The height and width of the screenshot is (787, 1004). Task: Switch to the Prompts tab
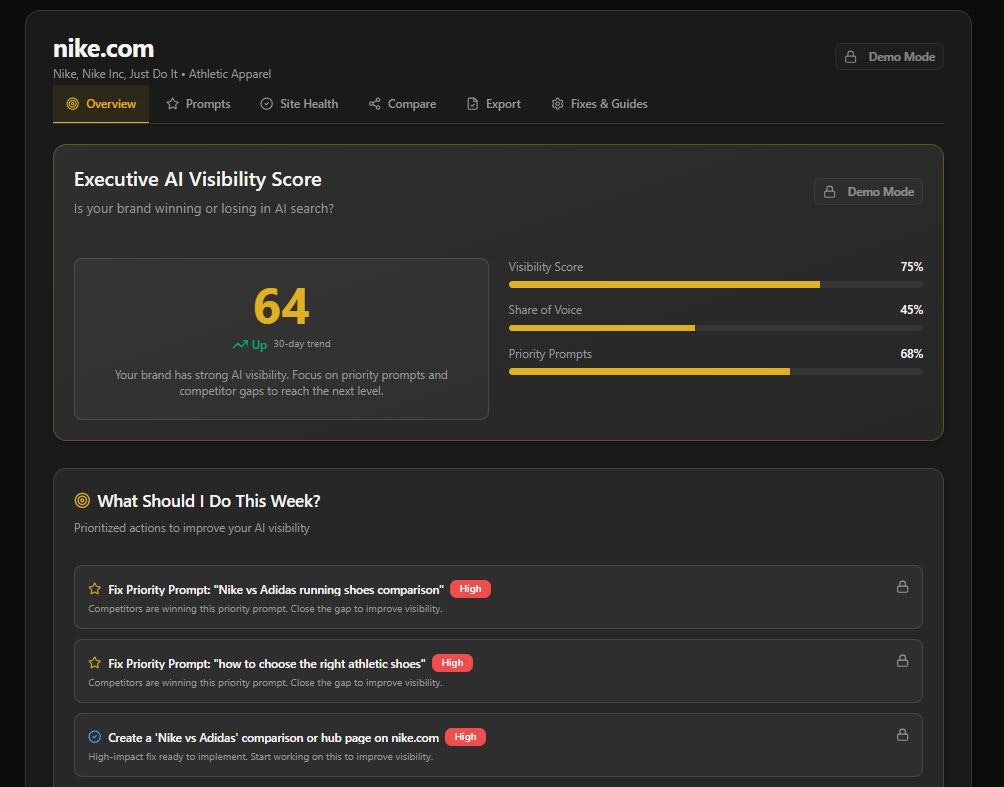coord(198,104)
